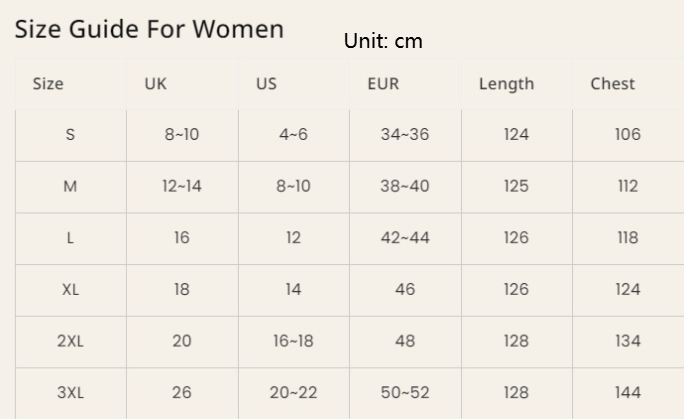The height and width of the screenshot is (419, 684).
Task: Click the US column header
Action: pyautogui.click(x=266, y=84)
